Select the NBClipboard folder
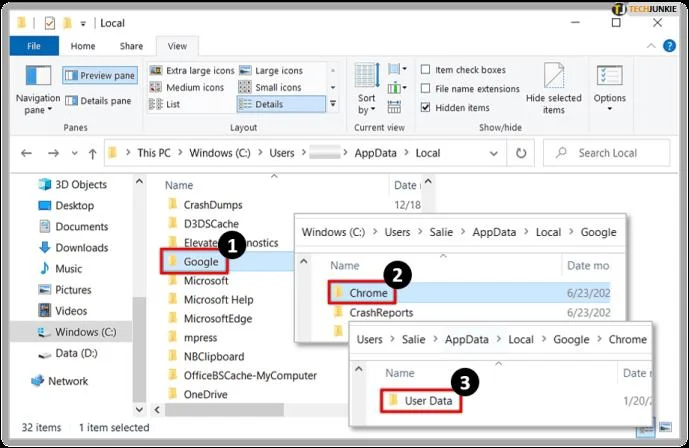 click(206, 356)
